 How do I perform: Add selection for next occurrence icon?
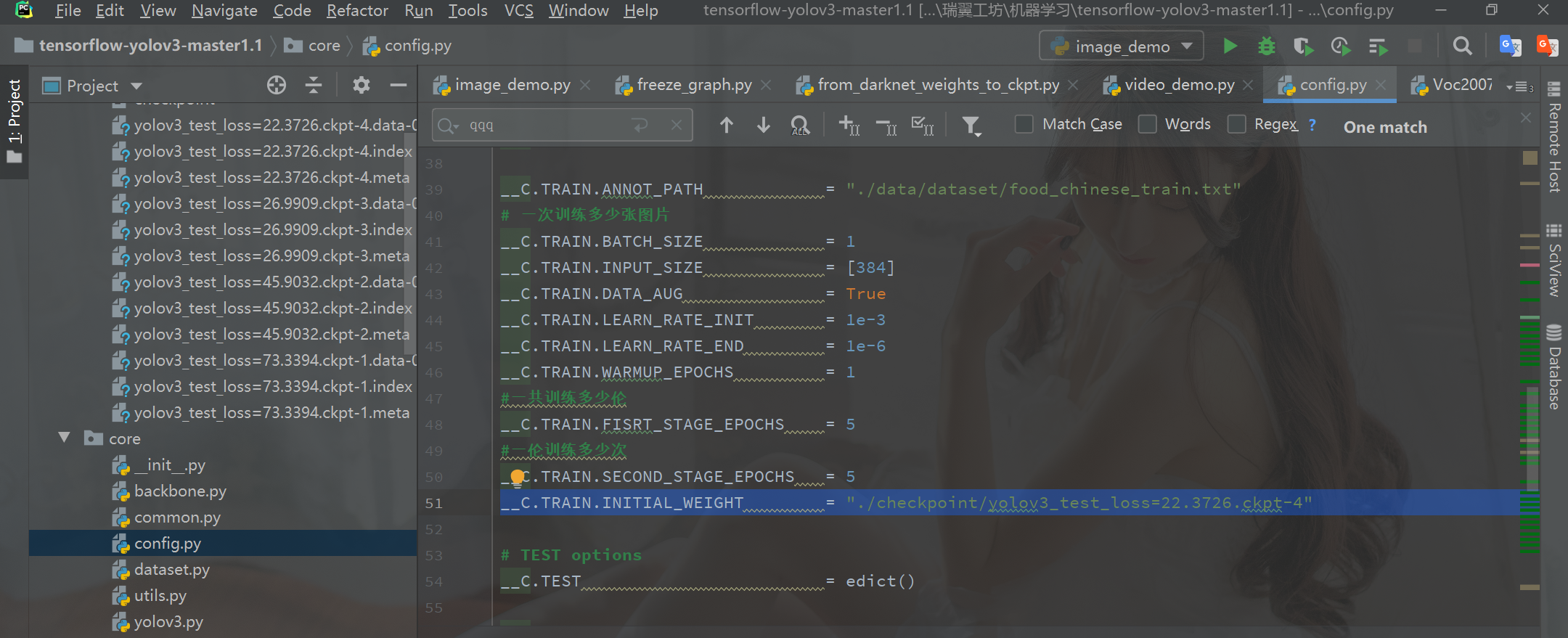(x=849, y=126)
